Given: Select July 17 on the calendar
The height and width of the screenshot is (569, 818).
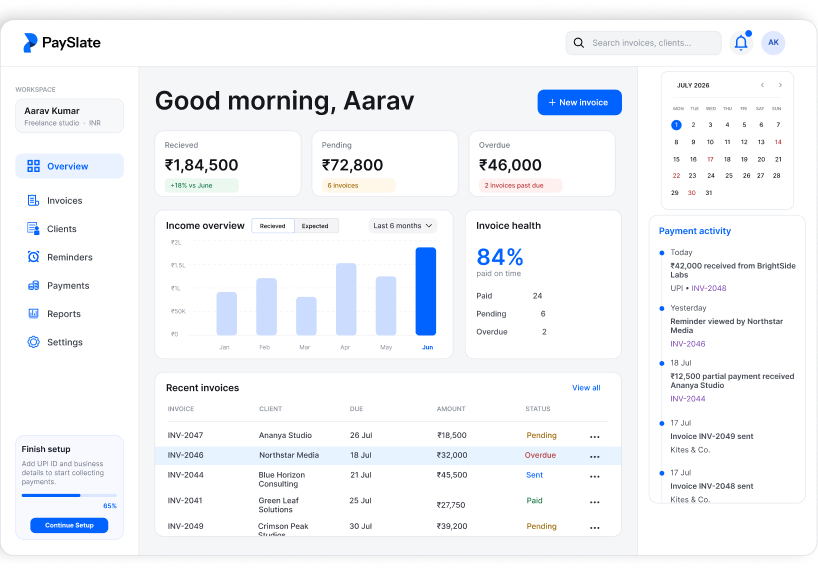Looking at the screenshot, I should click(710, 159).
